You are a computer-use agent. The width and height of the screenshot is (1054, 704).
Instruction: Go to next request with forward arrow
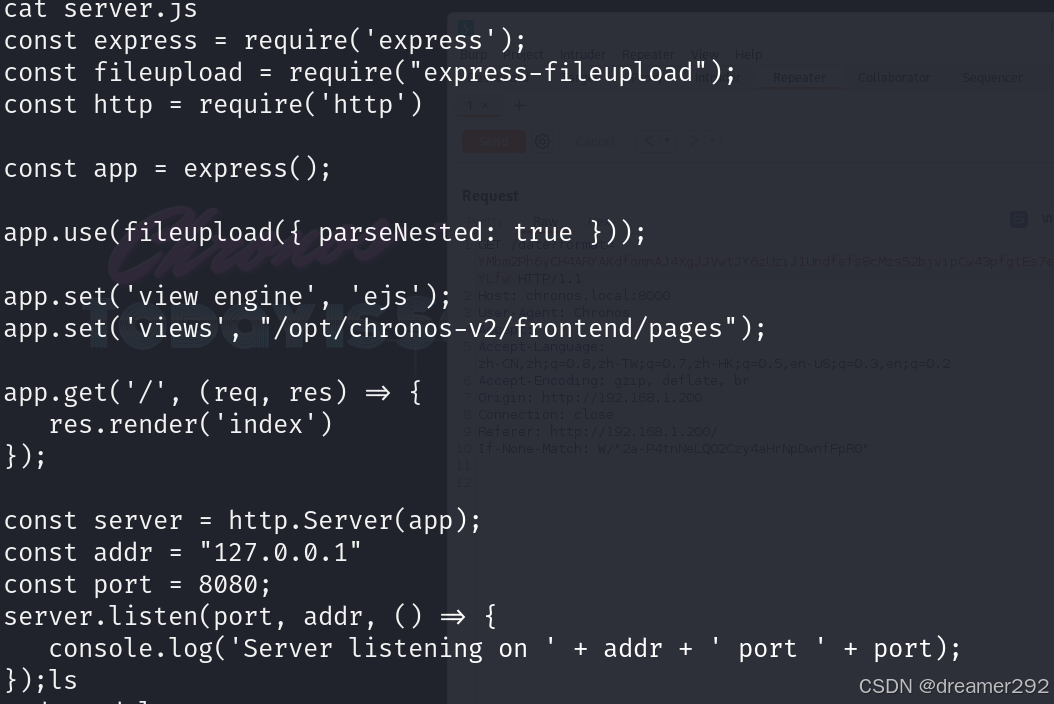click(x=694, y=141)
